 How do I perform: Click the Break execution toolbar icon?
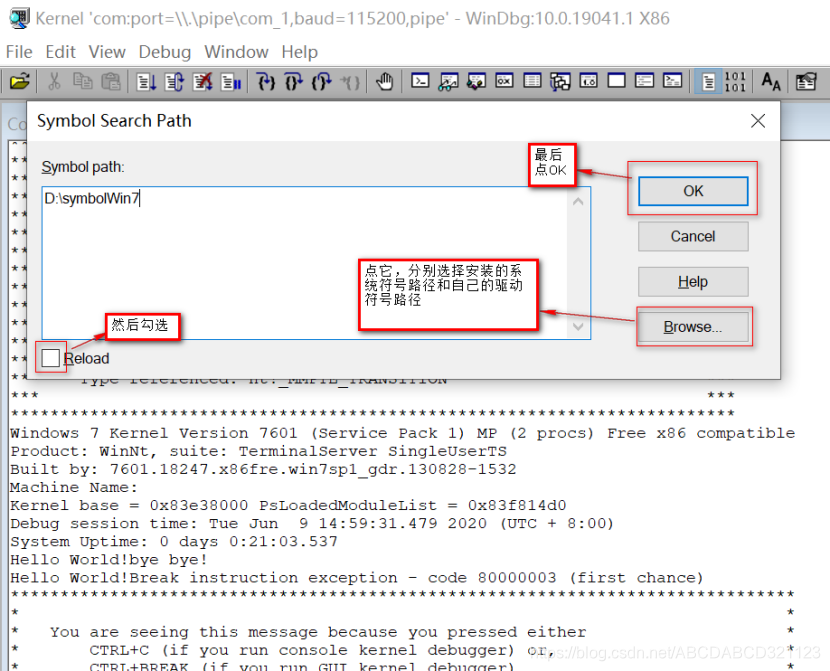231,81
